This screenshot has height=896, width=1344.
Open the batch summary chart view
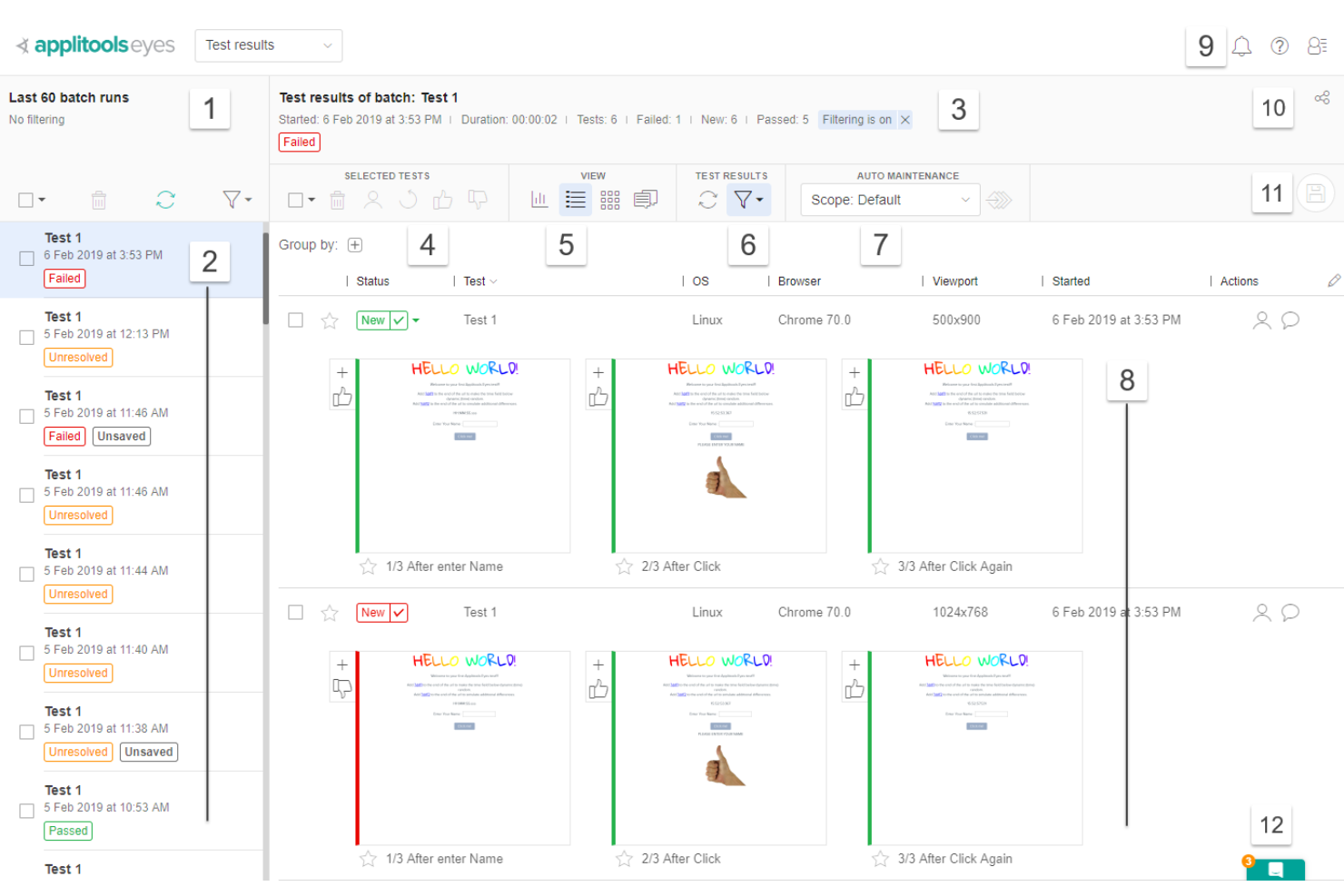point(539,200)
